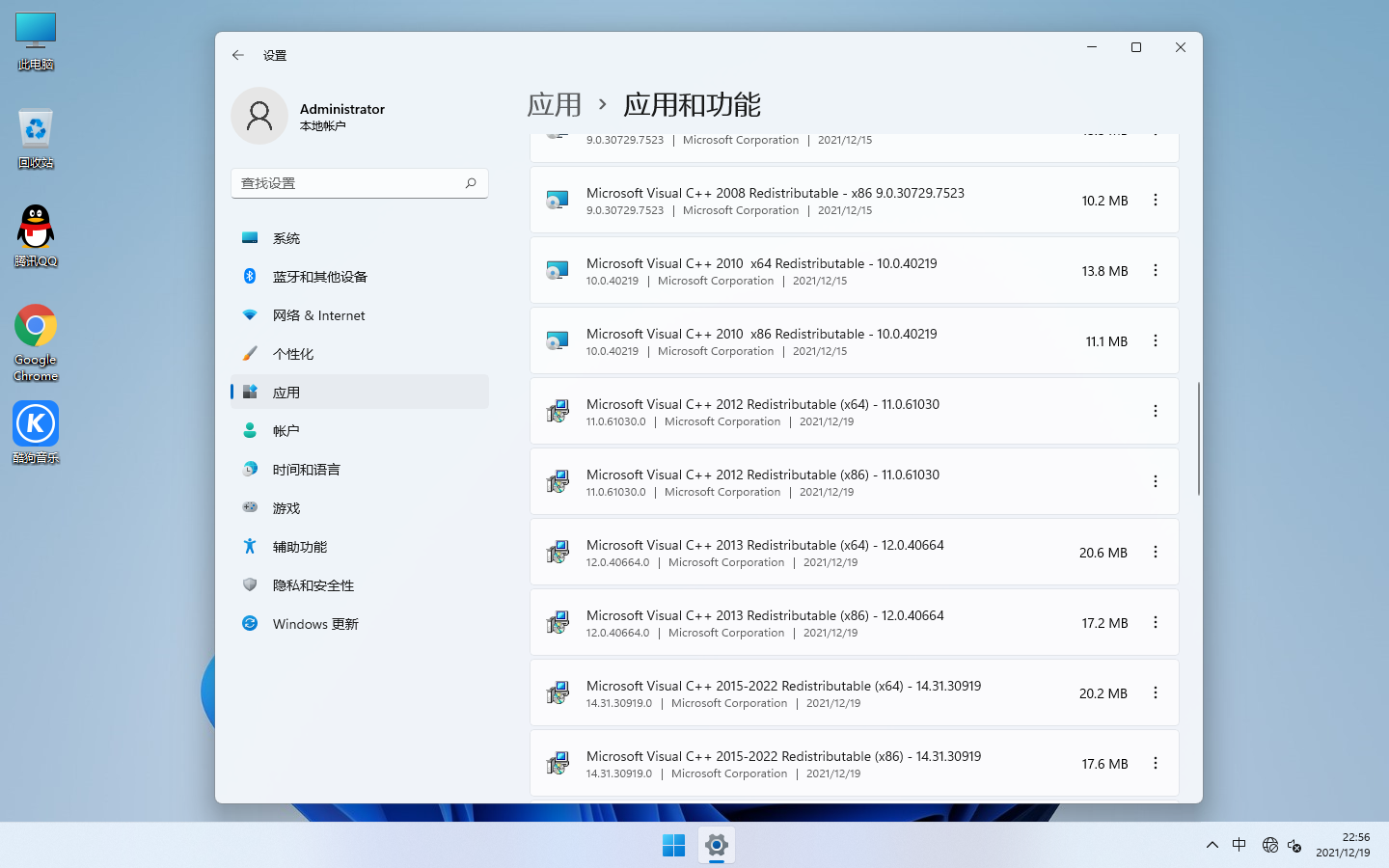
Task: Open the Start menu on the taskbar
Action: point(672,844)
